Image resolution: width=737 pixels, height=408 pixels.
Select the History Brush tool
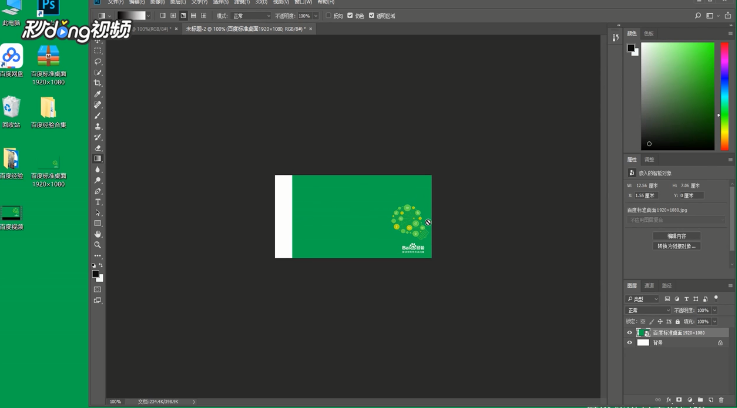point(98,137)
